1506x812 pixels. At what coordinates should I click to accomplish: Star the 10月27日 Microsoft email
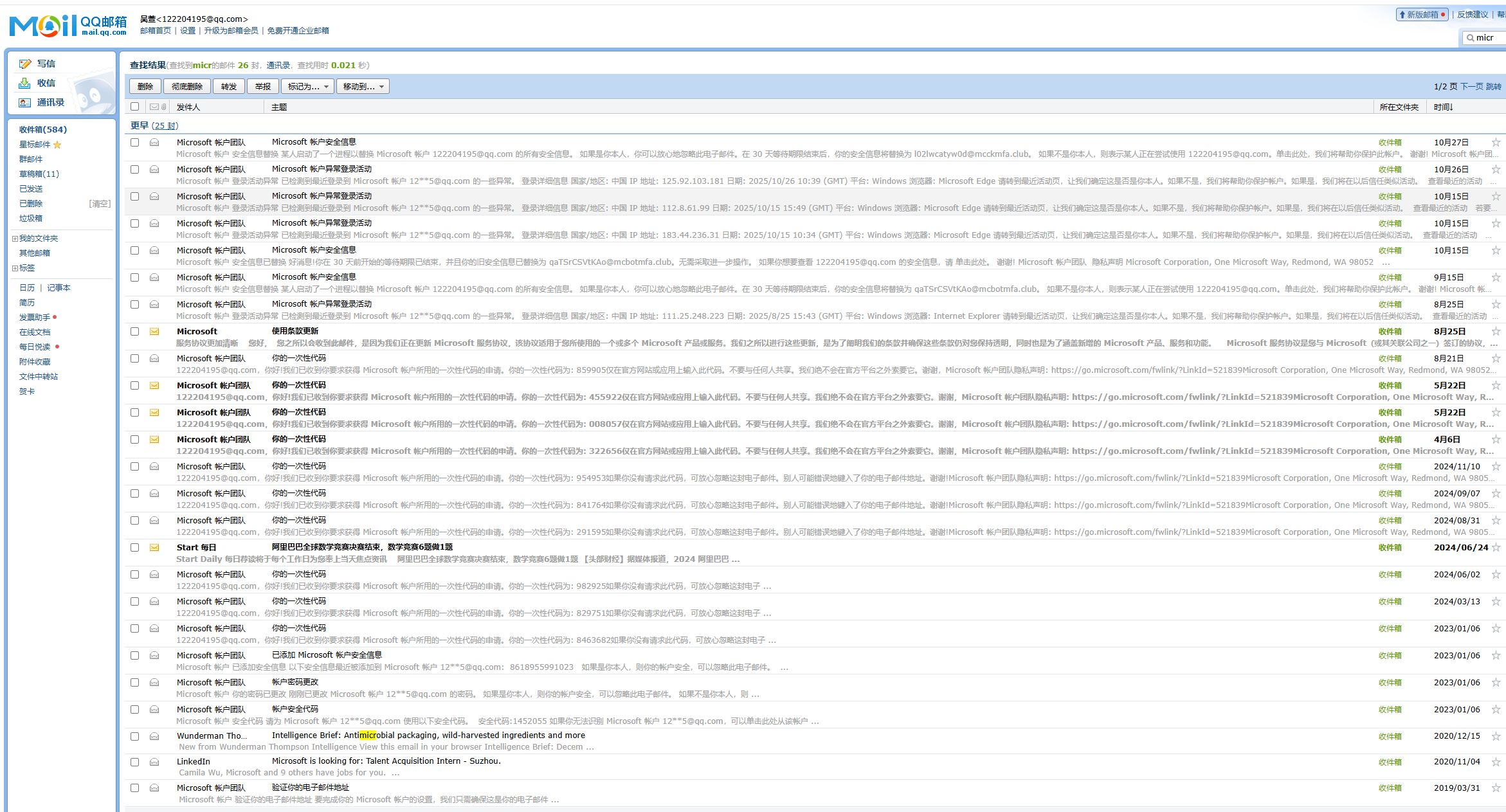pyautogui.click(x=1496, y=142)
